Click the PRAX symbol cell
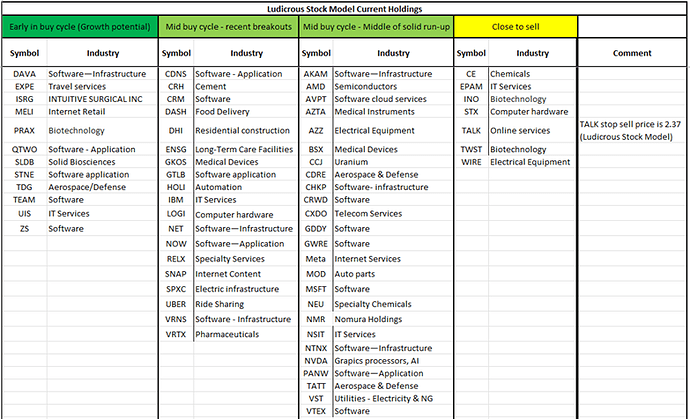The width and height of the screenshot is (690, 419). pos(24,131)
